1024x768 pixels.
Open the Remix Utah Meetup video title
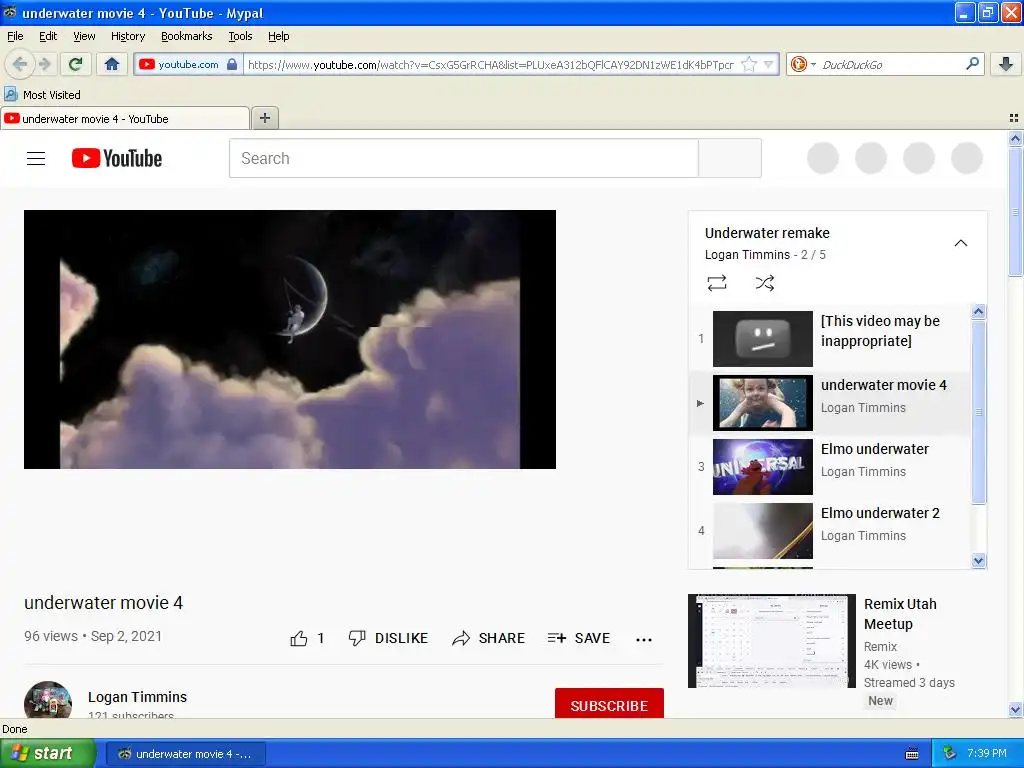[x=900, y=614]
